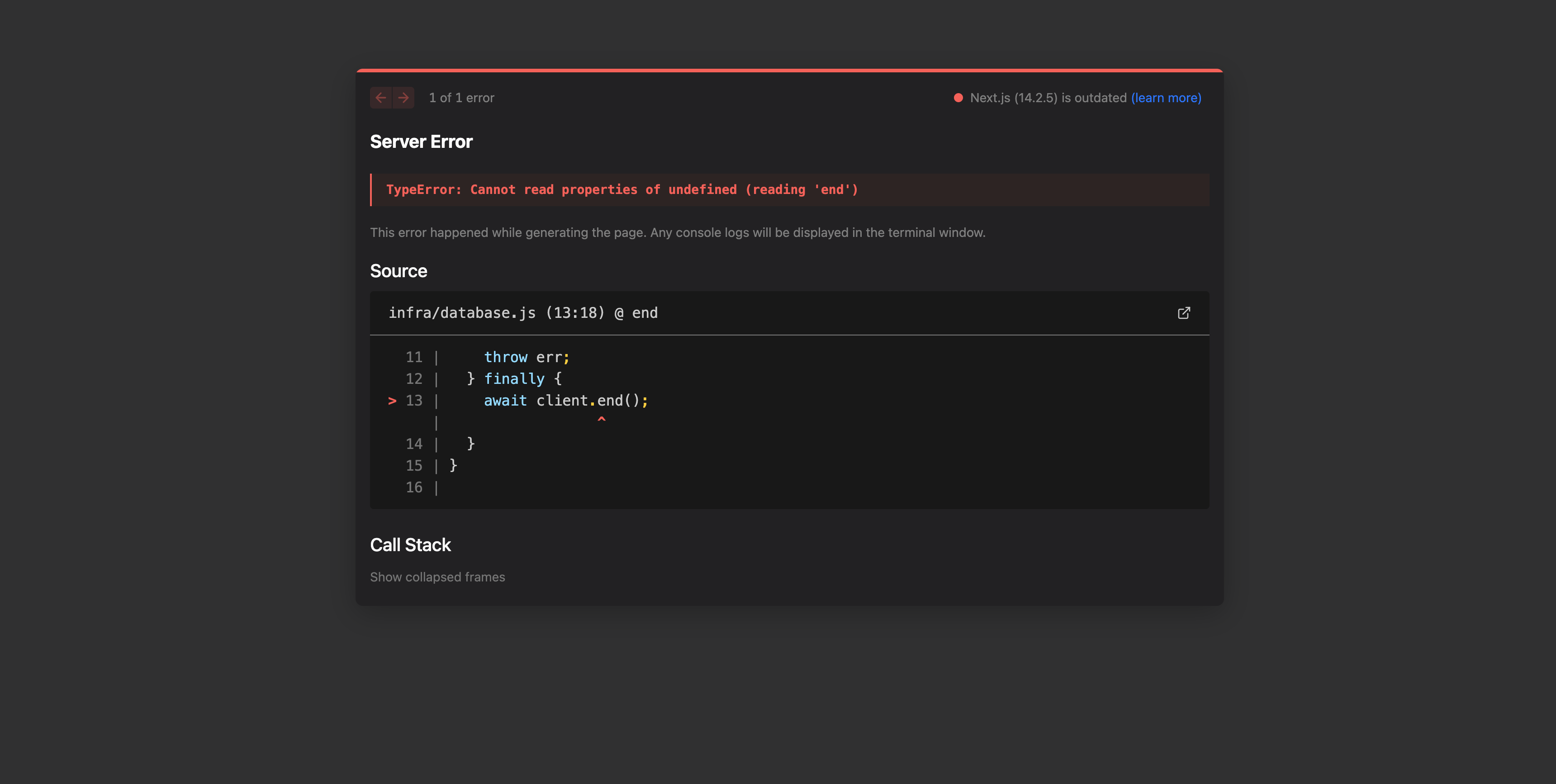This screenshot has width=1556, height=784.
Task: Click the 'Next.js (14.2.5) is outdated' text
Action: pos(1048,98)
